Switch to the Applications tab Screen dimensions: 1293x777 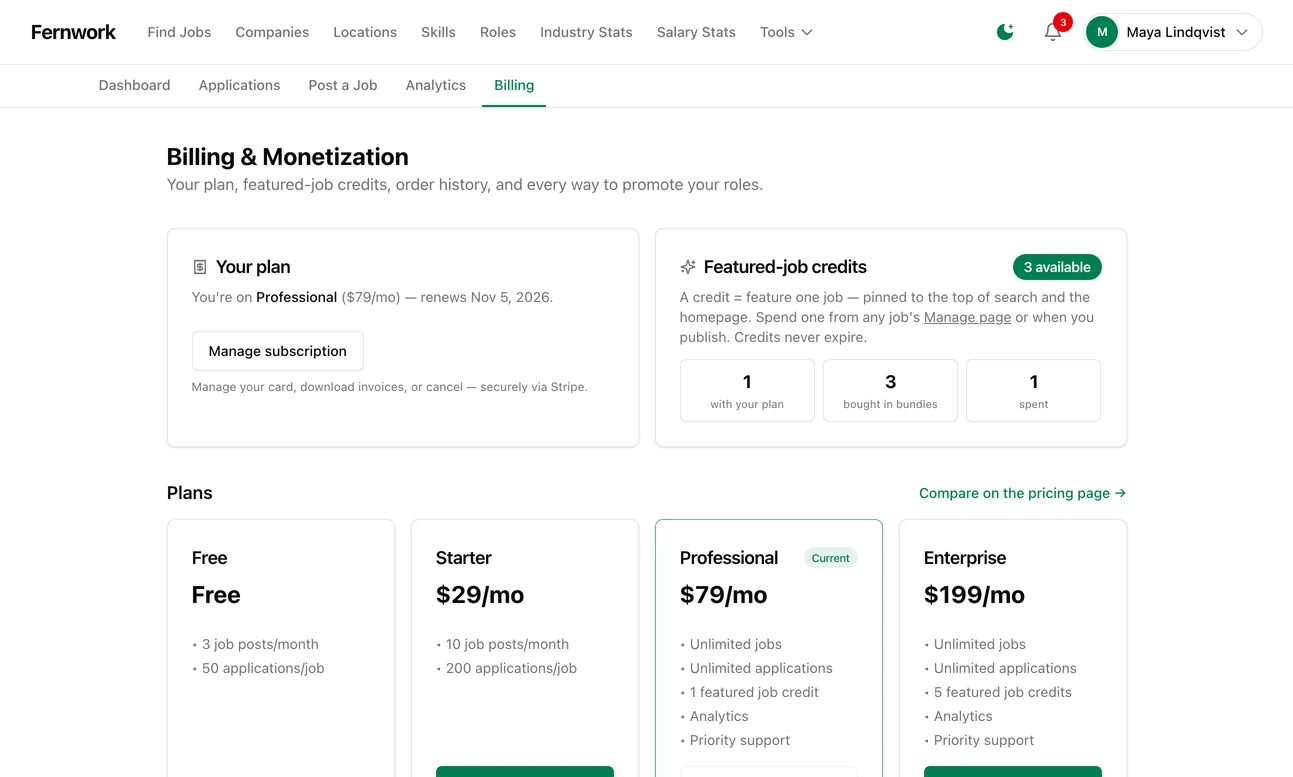pos(239,86)
